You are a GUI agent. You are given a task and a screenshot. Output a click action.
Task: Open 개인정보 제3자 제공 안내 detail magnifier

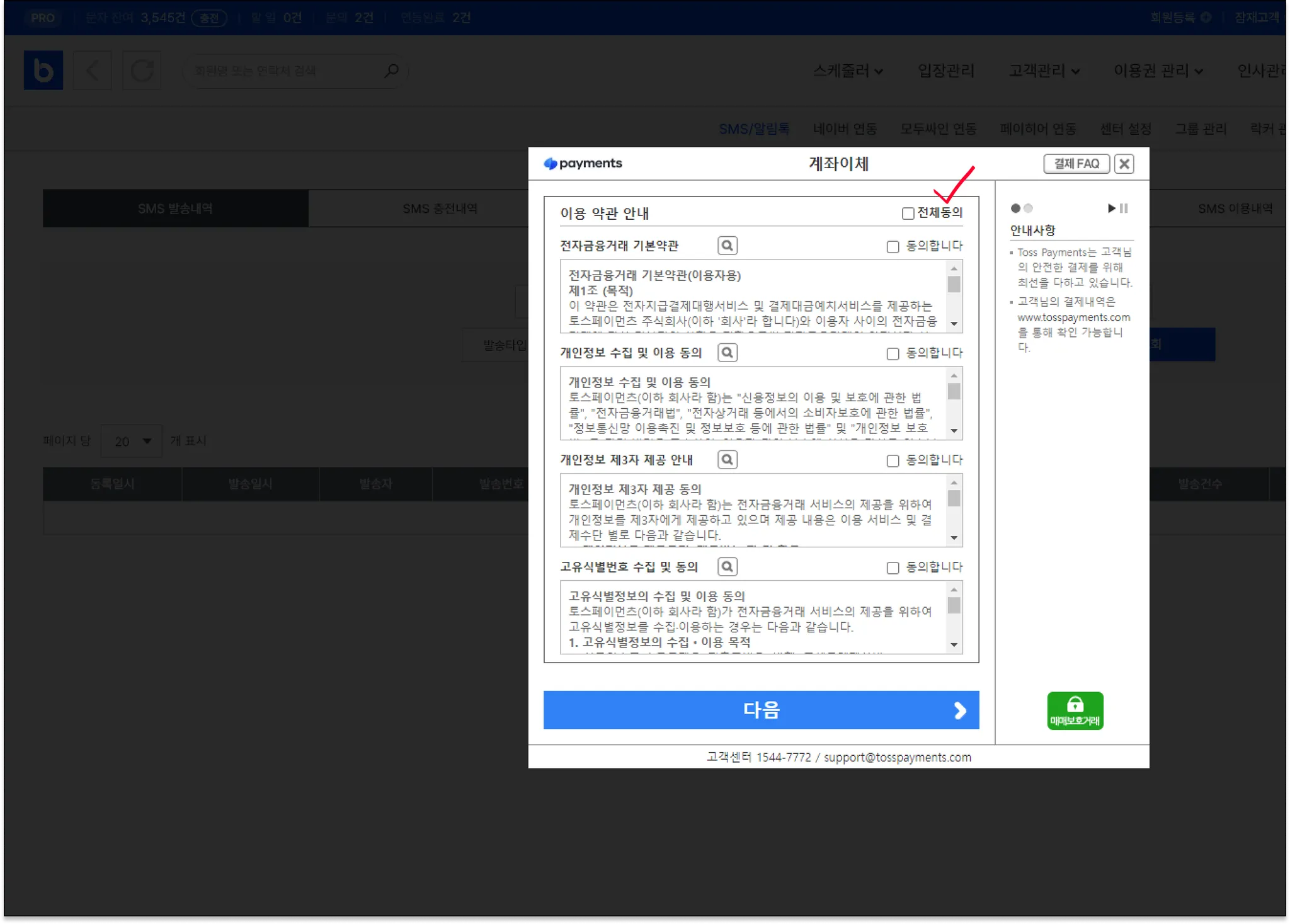[x=727, y=460]
